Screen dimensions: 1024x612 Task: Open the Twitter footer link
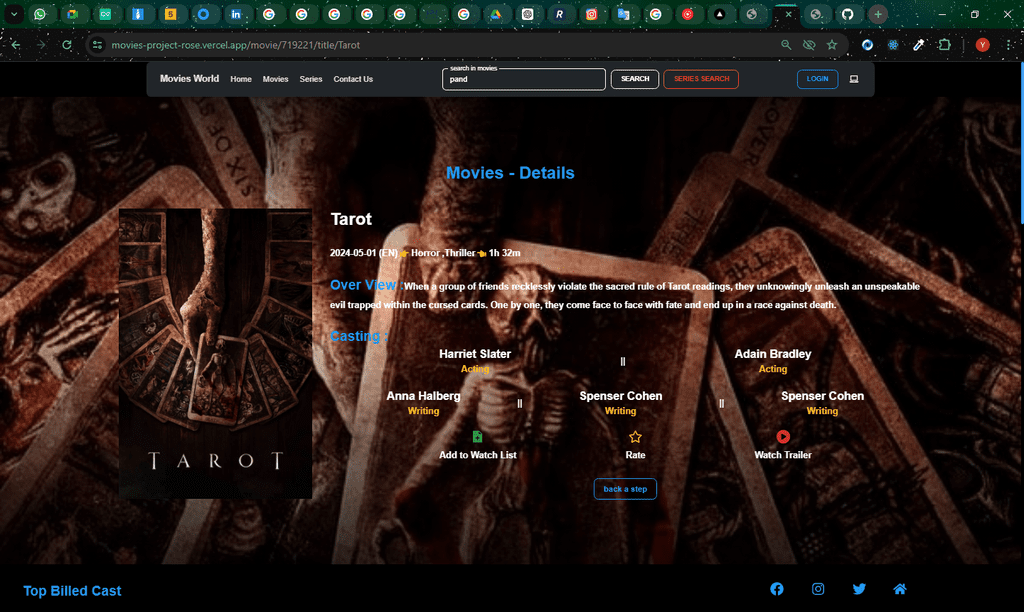tap(859, 589)
